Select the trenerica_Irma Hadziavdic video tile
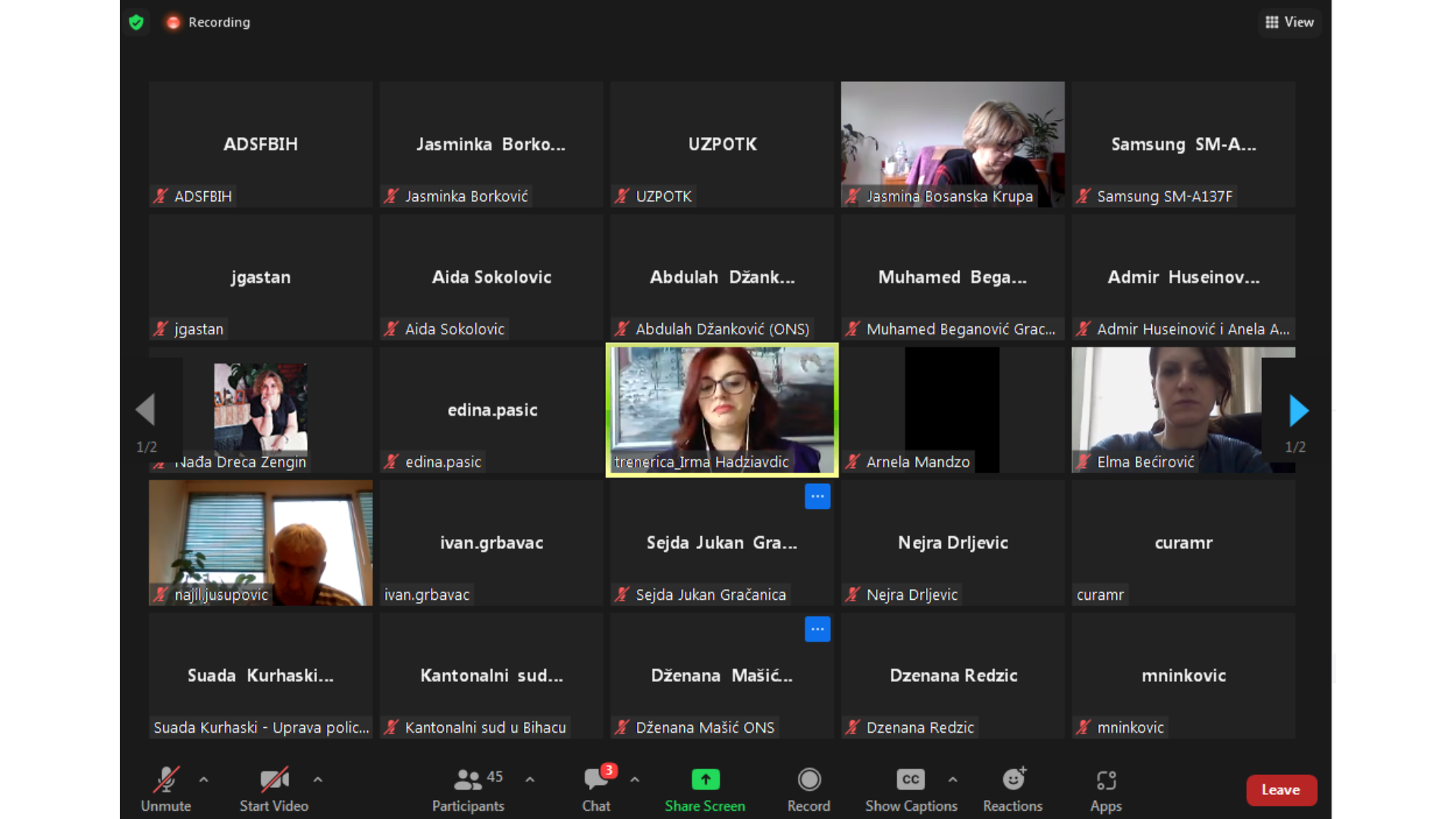 click(x=722, y=409)
